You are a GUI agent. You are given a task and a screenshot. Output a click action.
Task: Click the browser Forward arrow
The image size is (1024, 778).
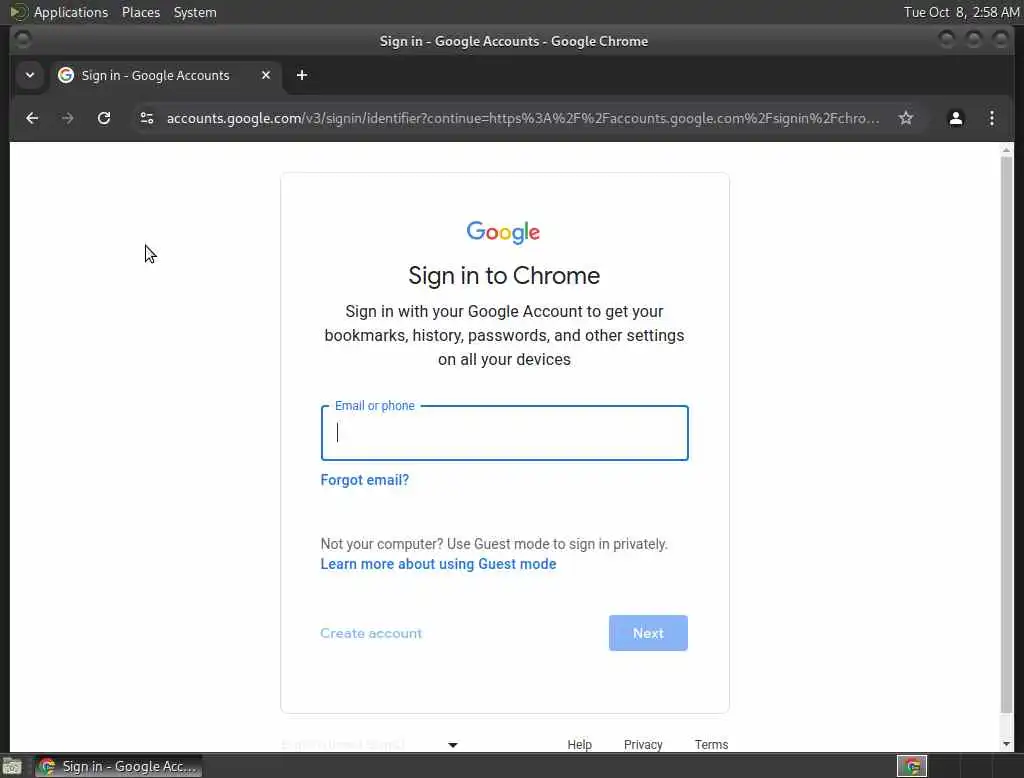coord(67,118)
